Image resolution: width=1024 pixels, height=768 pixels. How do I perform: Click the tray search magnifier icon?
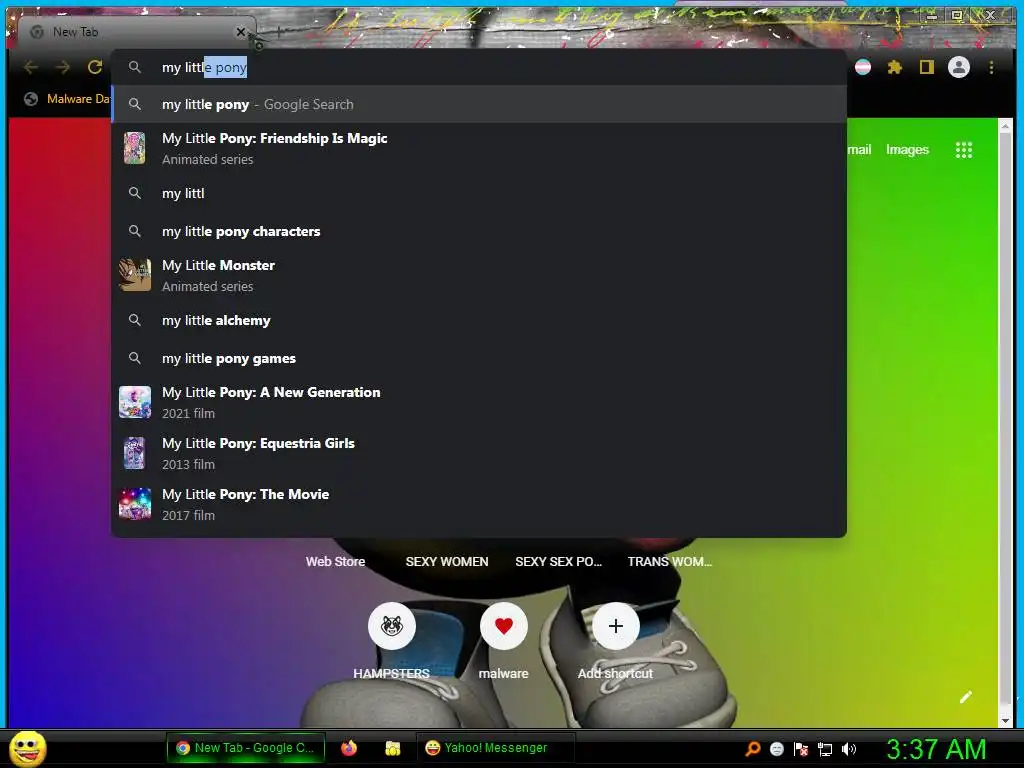[x=753, y=748]
